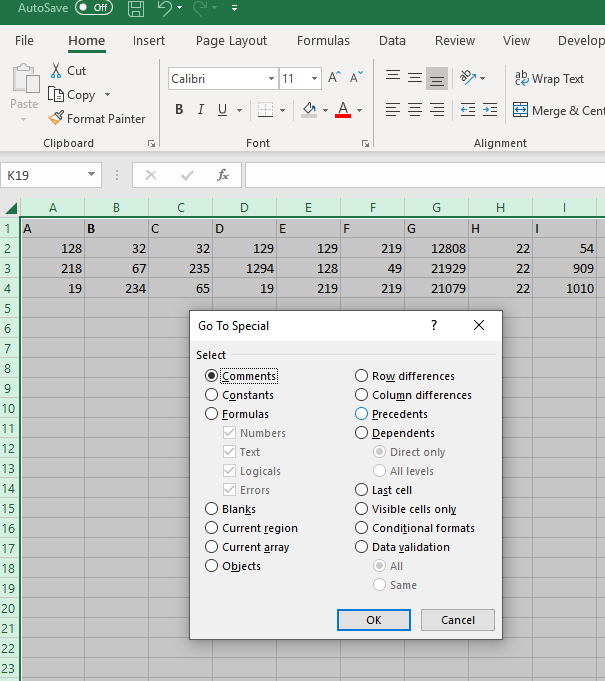This screenshot has height=681, width=605.
Task: Toggle the AutoSave switch
Action: (x=94, y=8)
